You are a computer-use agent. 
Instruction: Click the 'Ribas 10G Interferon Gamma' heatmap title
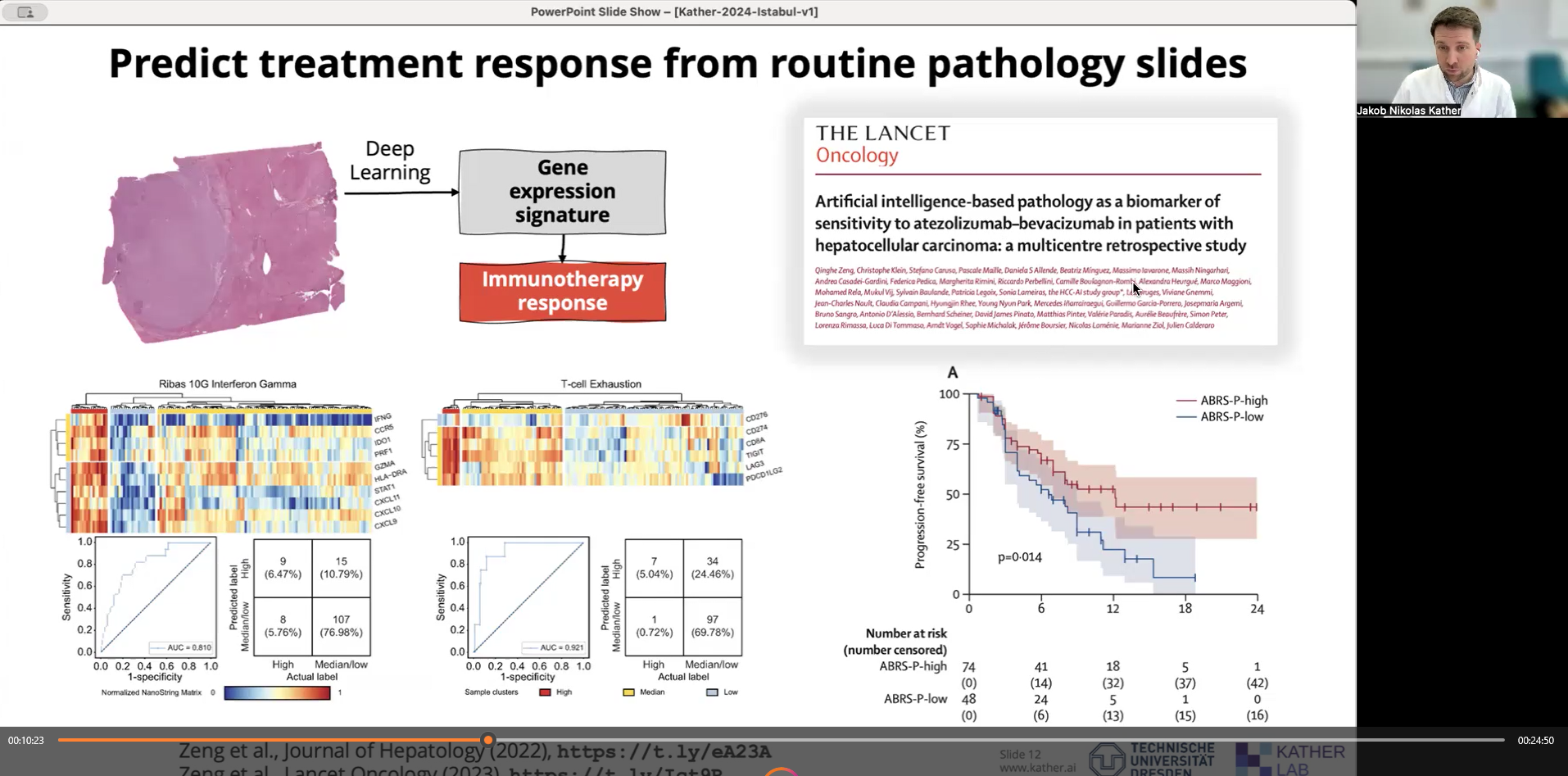(228, 384)
